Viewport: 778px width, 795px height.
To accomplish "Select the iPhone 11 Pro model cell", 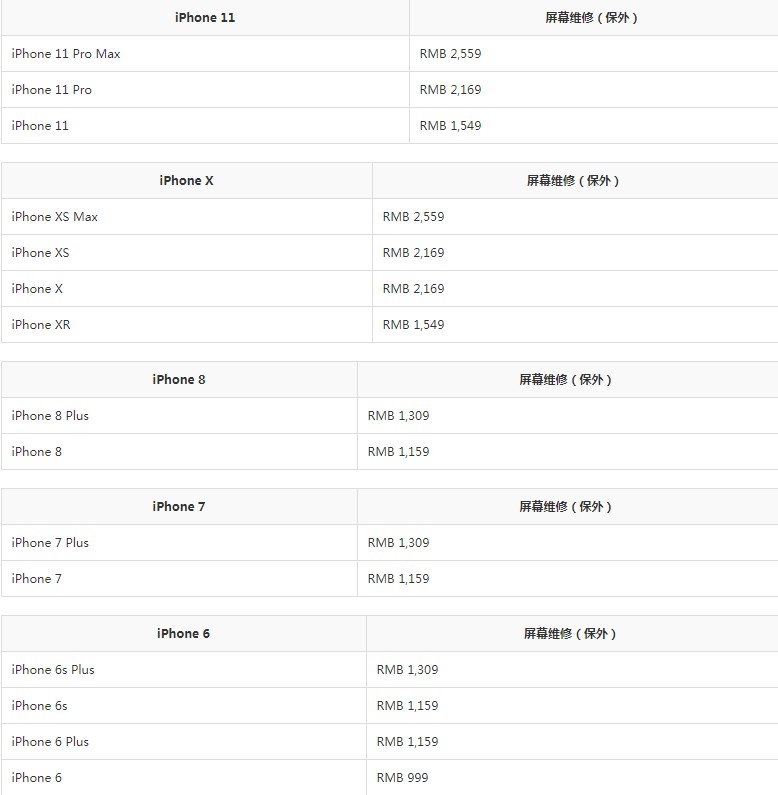I will 52,90.
